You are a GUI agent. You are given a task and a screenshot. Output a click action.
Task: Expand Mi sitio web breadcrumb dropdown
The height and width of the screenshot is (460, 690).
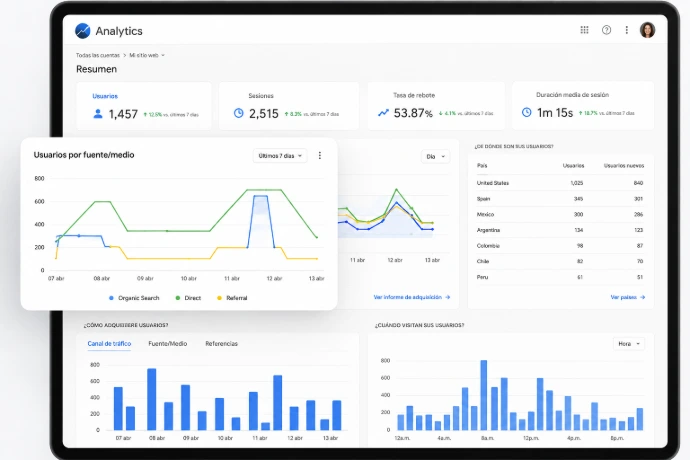pyautogui.click(x=147, y=55)
